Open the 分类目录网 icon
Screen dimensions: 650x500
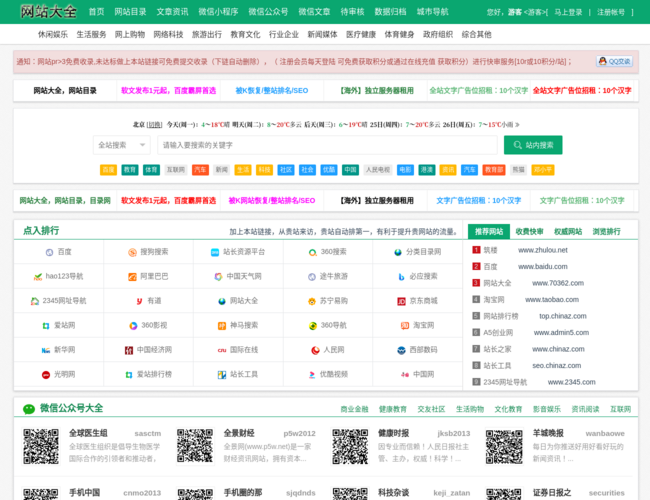(398, 252)
